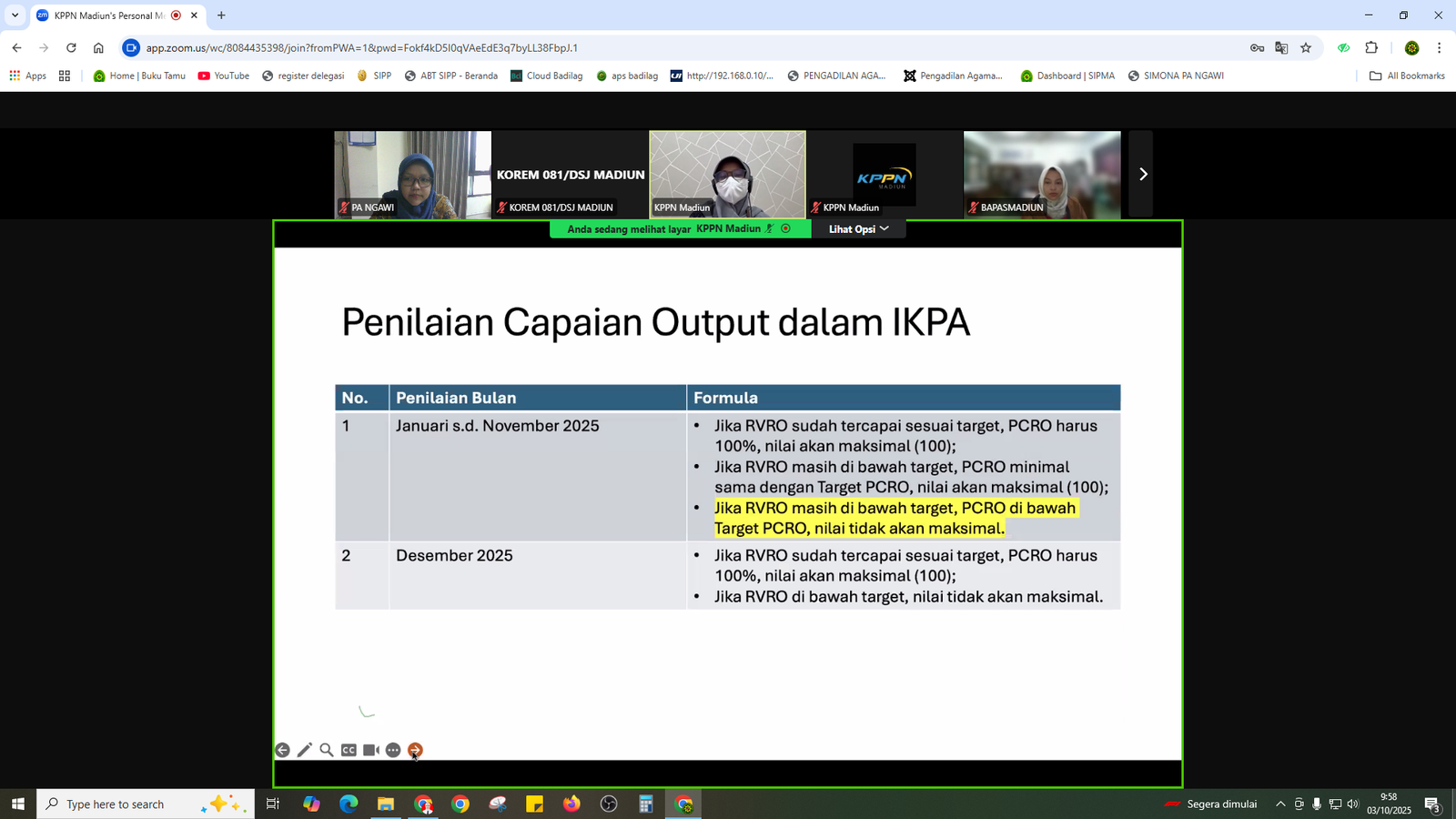Open OBS Studio from the taskbar

coord(609,804)
